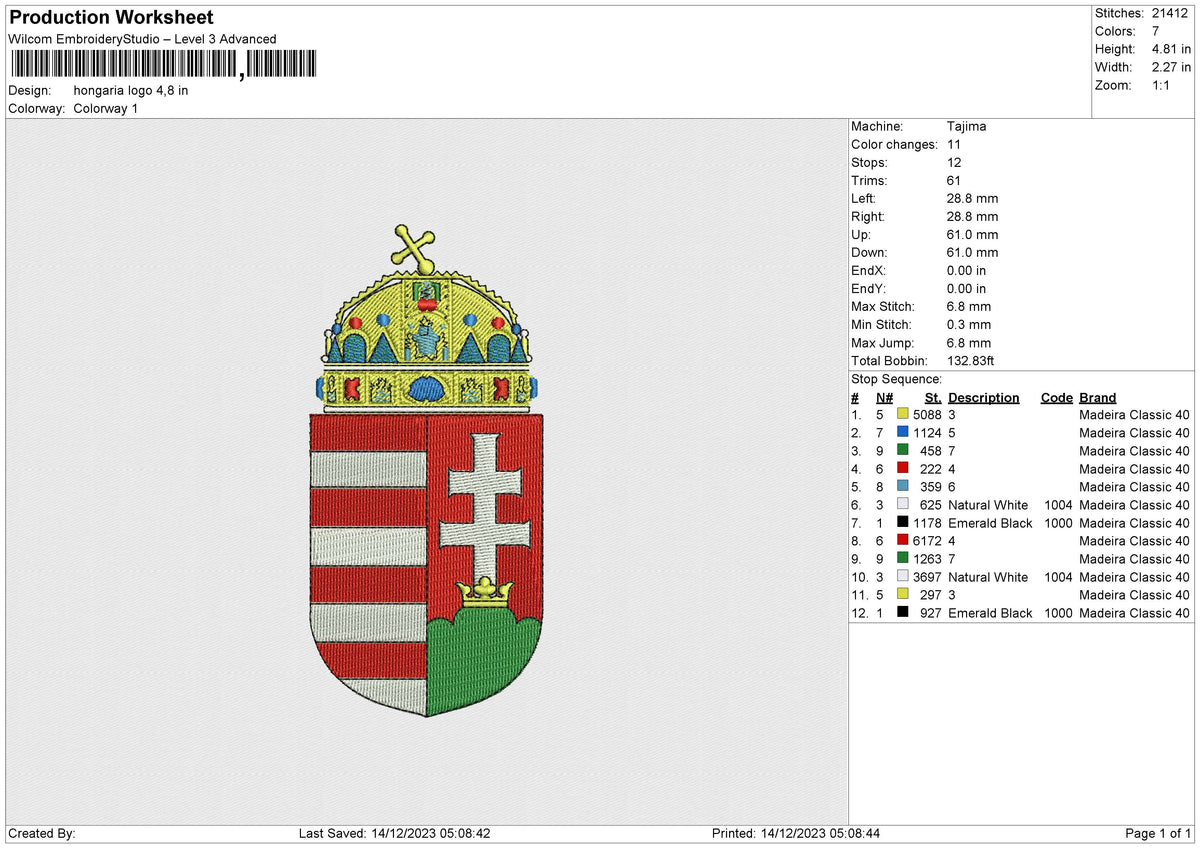Click the 'Brand' column header
Screen dimensions: 1200x848
click(1098, 397)
